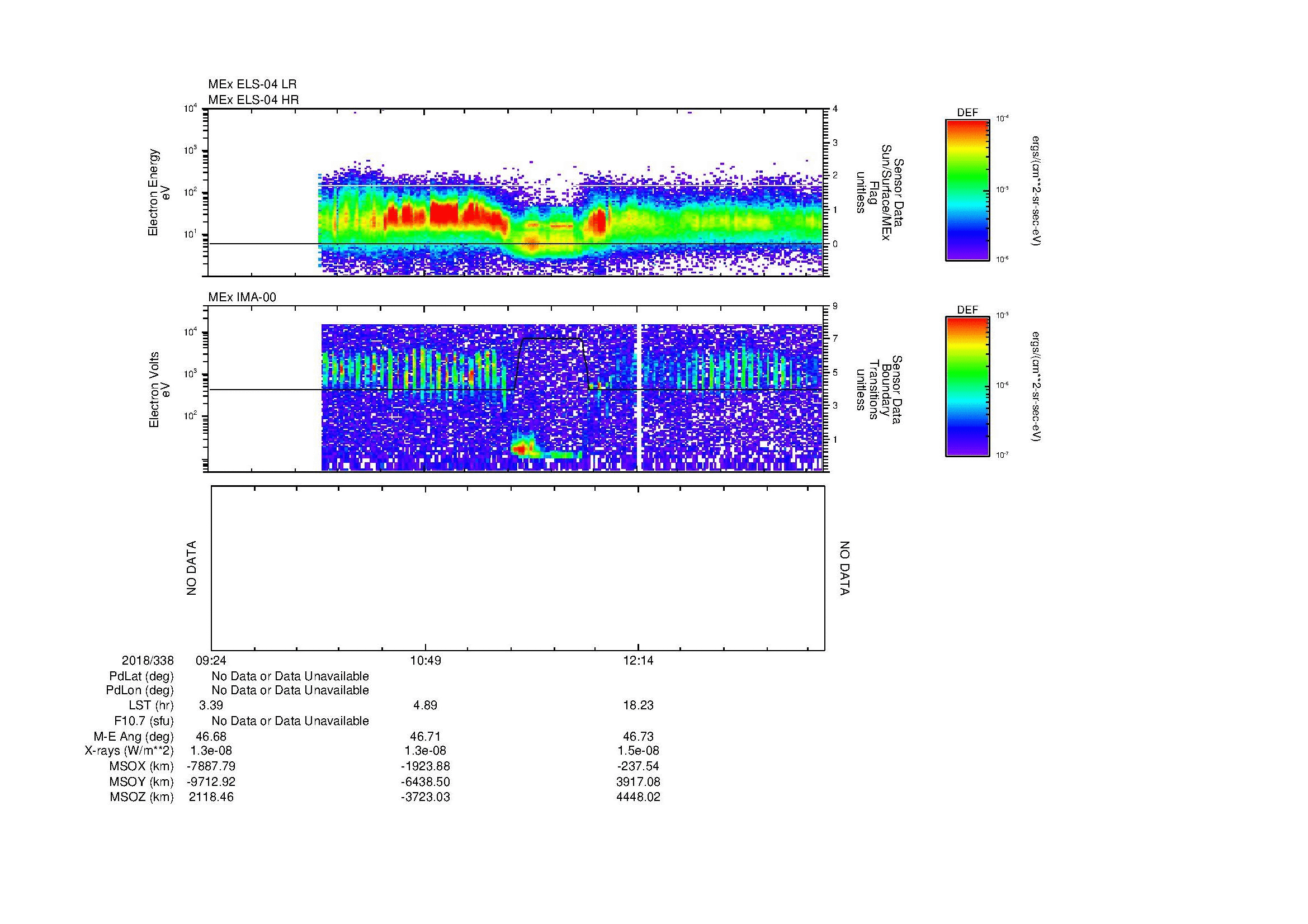Click the MSOZ value 4448.02
This screenshot has width=1308, height=924.
639,797
